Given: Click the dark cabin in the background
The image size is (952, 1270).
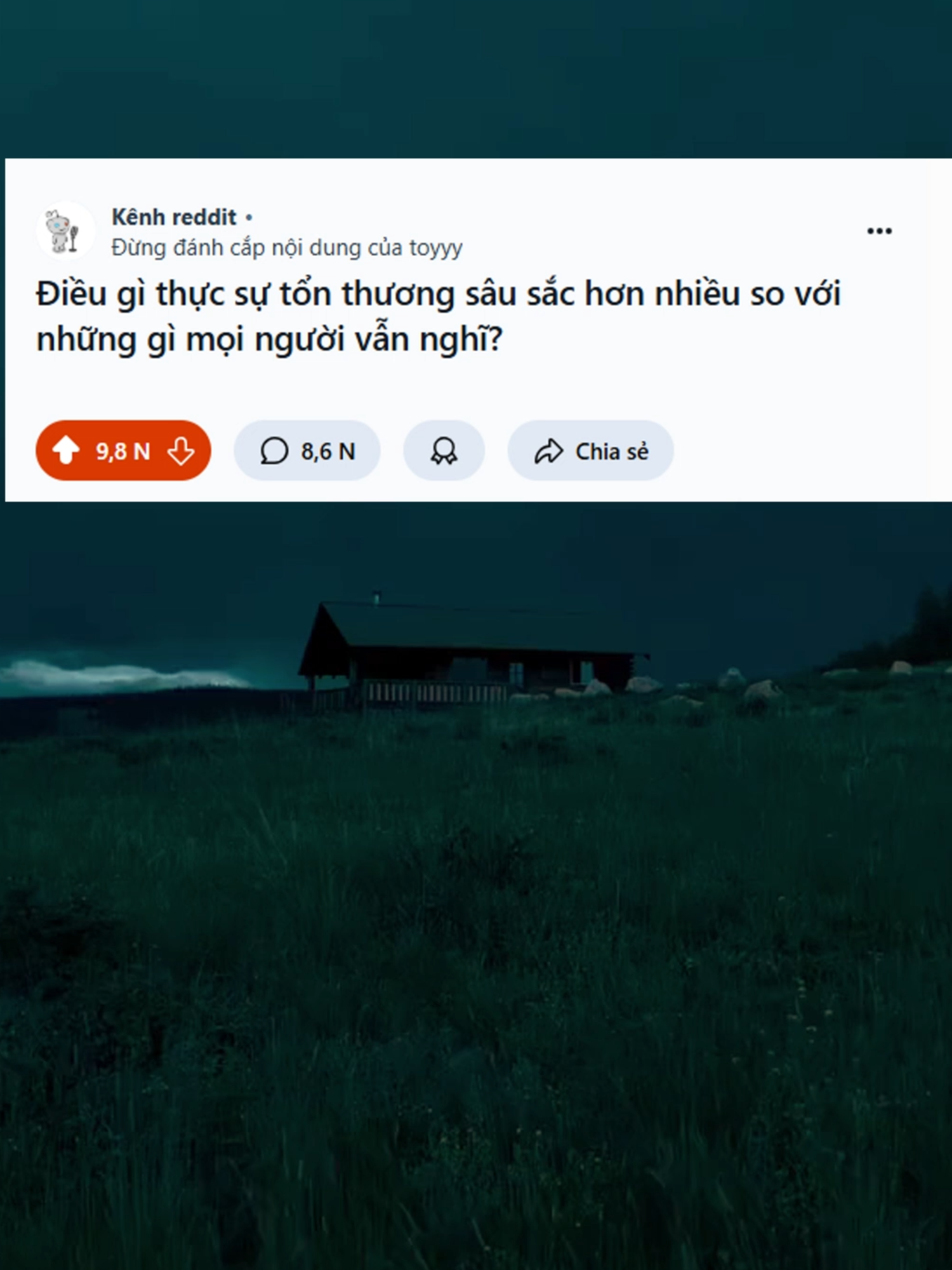Looking at the screenshot, I should coord(473,651).
